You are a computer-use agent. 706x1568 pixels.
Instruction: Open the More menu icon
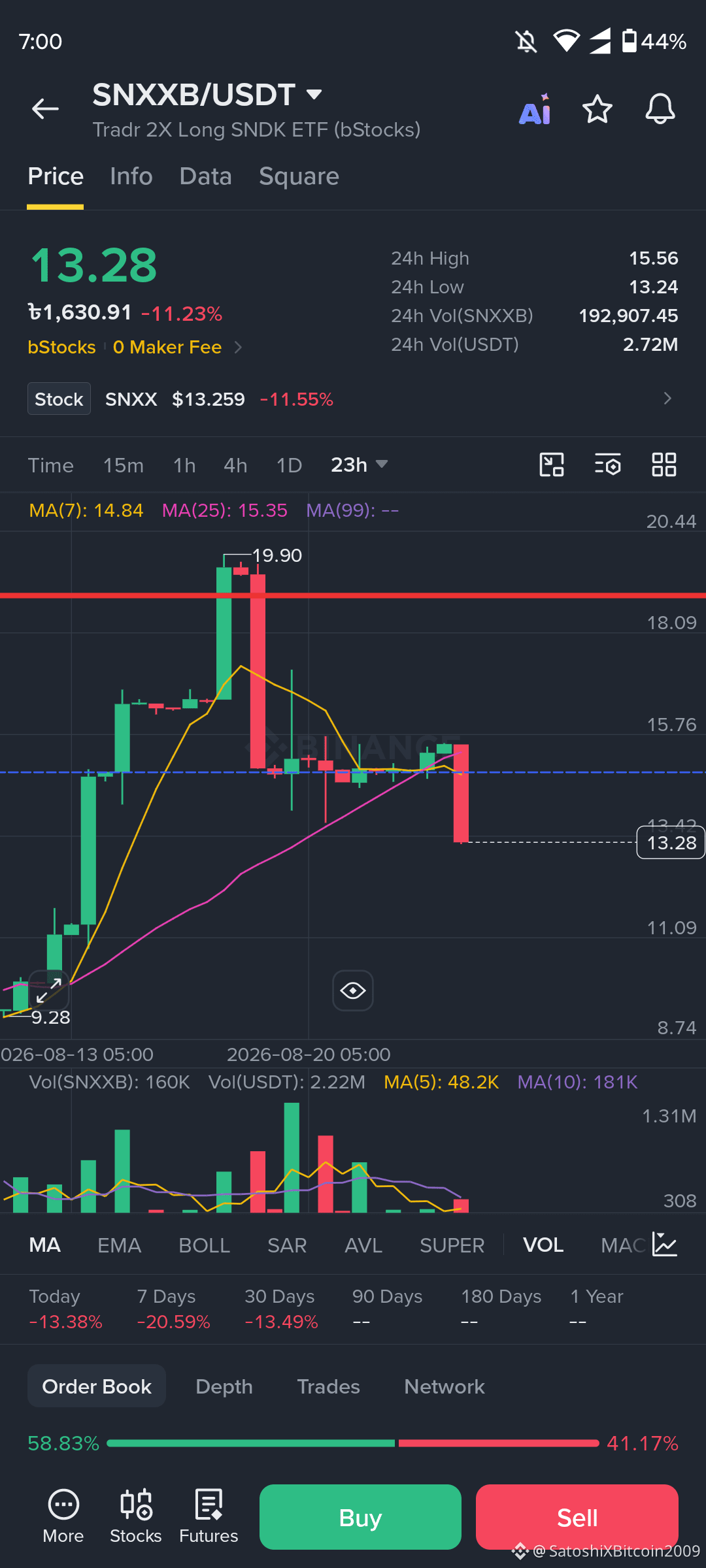(63, 1516)
